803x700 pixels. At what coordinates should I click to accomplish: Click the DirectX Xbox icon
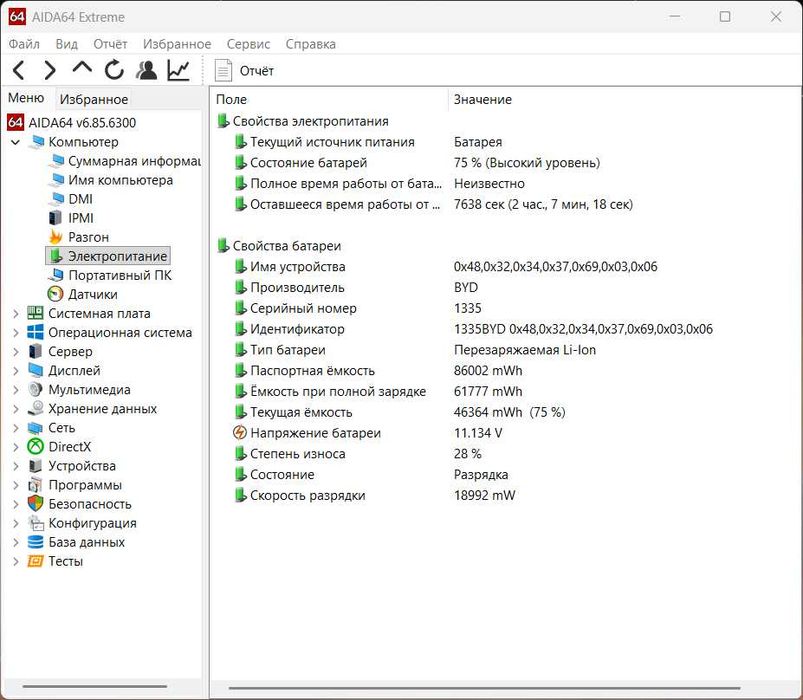tap(35, 447)
